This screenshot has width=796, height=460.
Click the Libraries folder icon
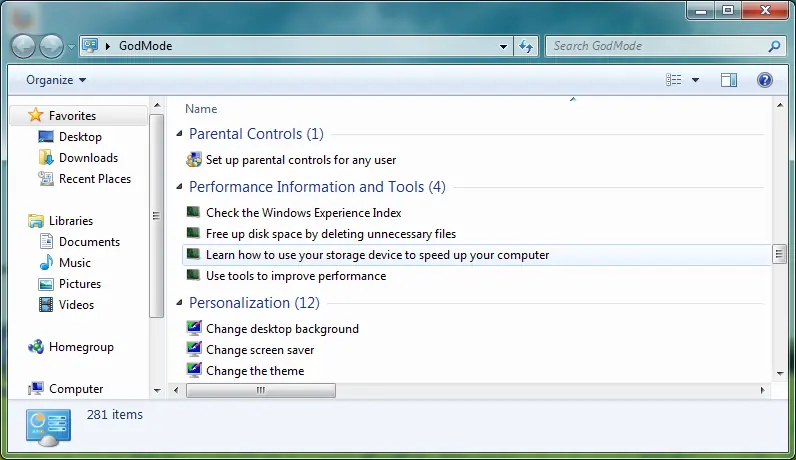coord(36,221)
